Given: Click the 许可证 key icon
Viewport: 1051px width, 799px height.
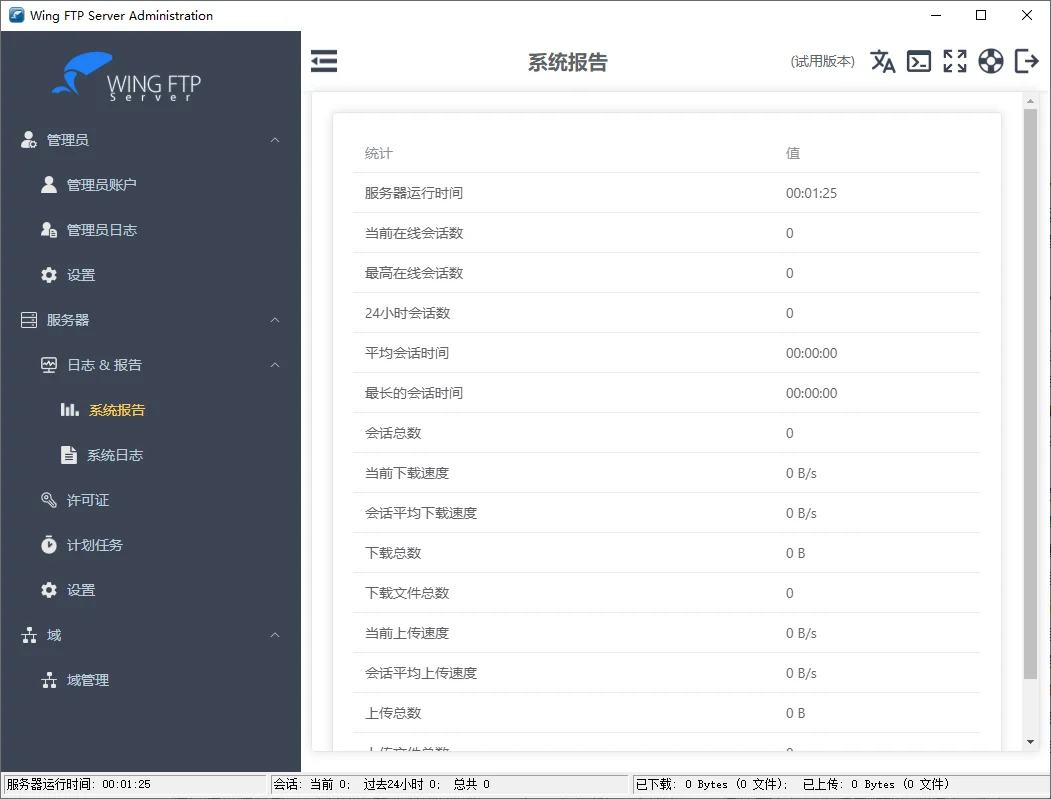Looking at the screenshot, I should (48, 500).
